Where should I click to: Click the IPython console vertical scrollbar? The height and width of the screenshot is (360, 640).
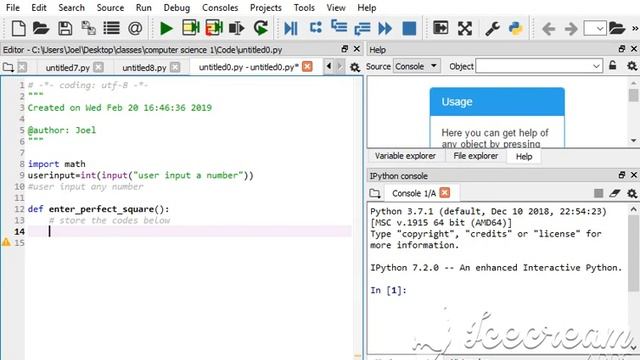(x=633, y=279)
